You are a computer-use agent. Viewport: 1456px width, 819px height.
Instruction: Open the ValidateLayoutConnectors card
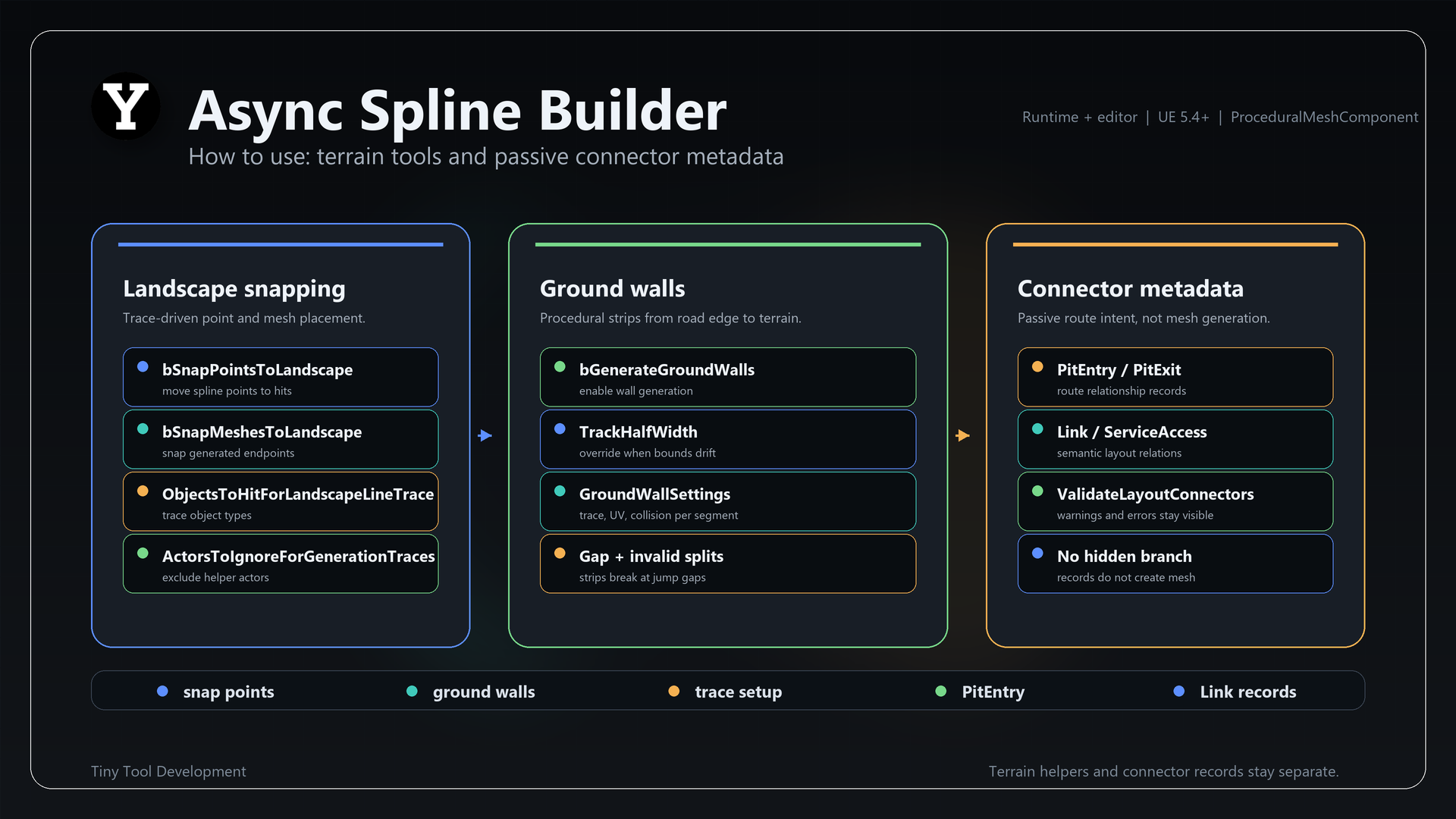tap(1175, 501)
